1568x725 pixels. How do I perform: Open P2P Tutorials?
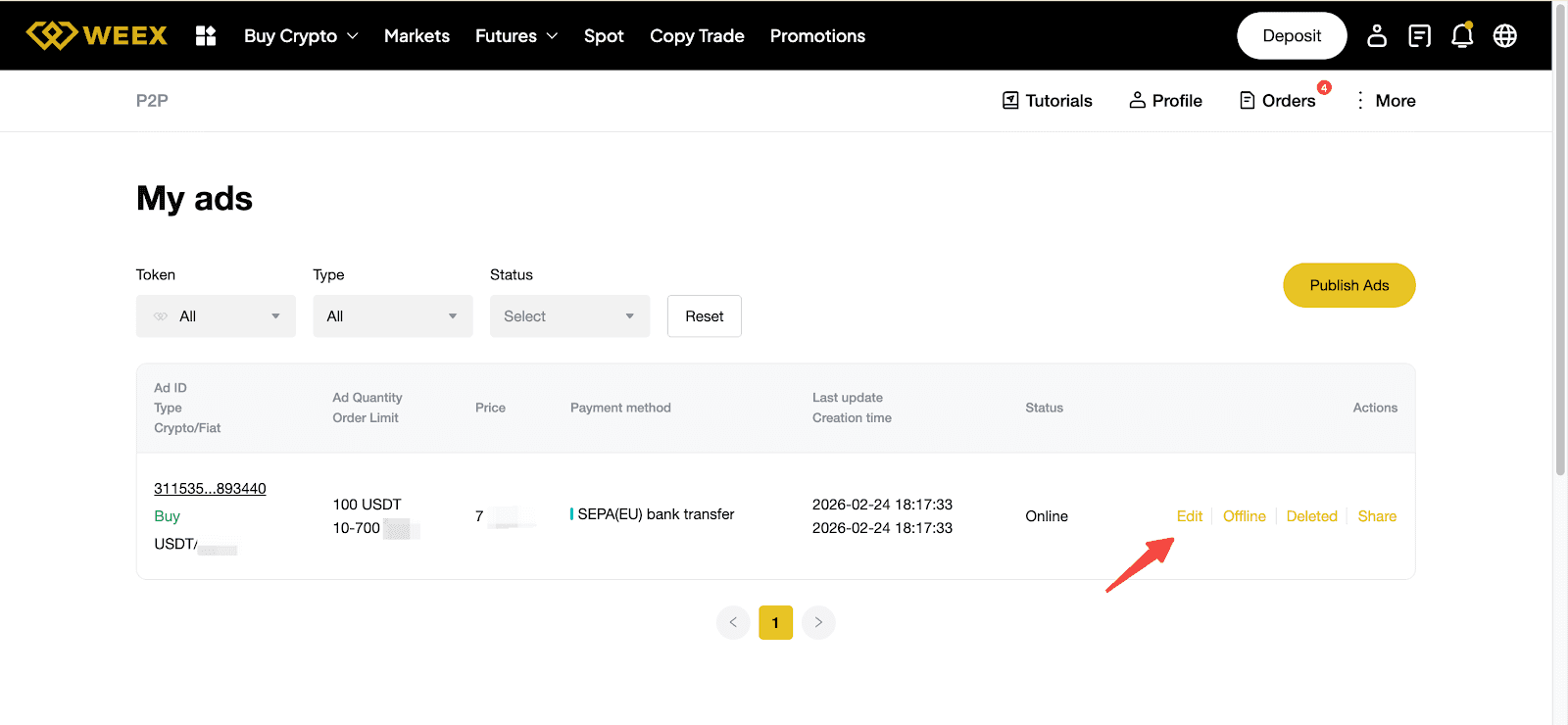[x=1047, y=101]
